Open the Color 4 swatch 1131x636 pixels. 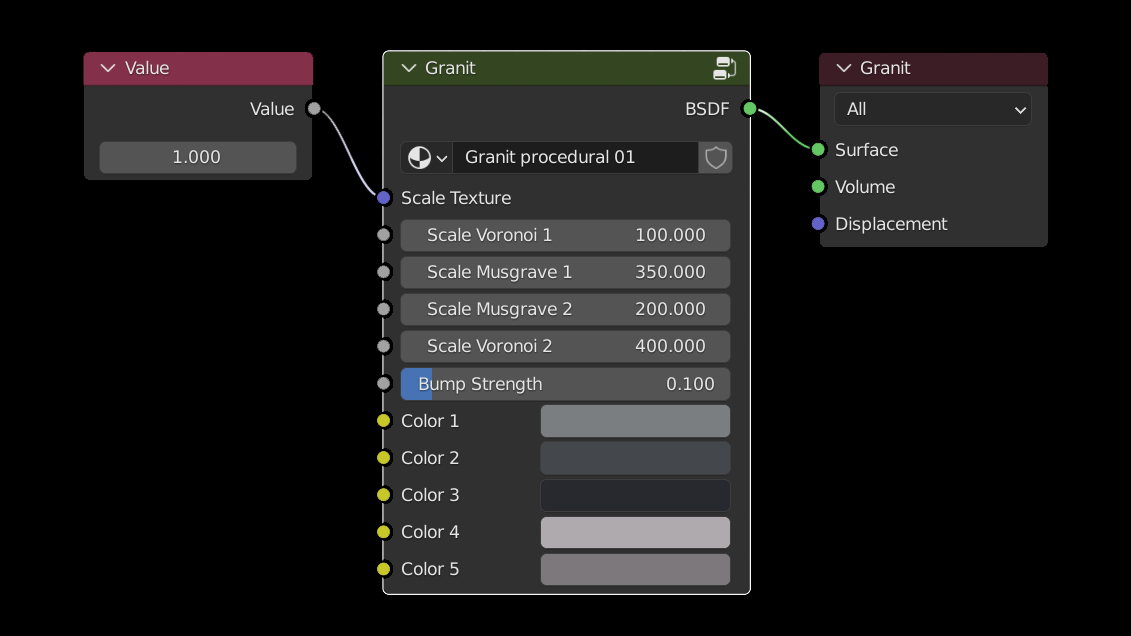click(x=635, y=532)
